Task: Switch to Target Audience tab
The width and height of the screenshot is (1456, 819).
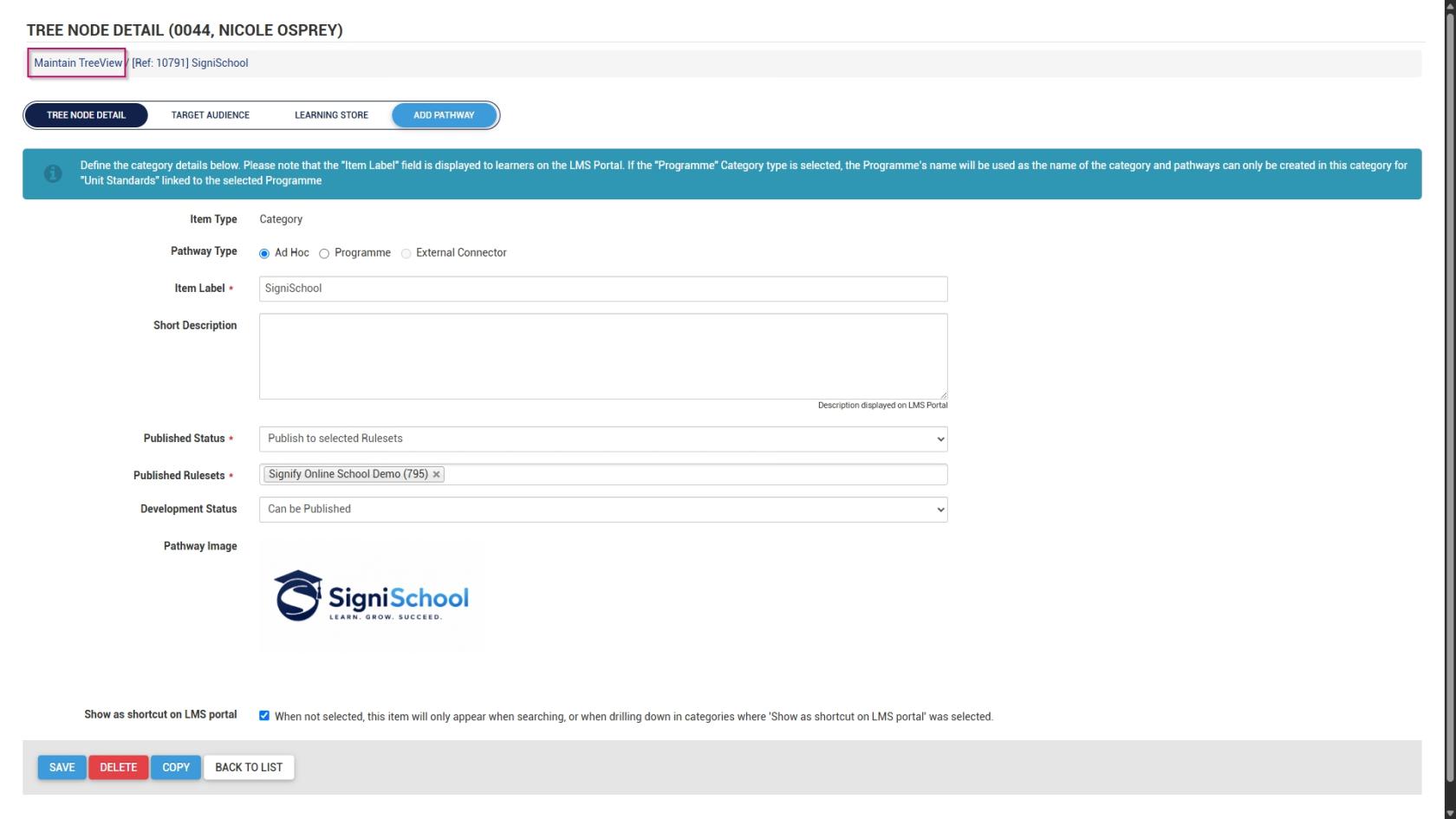Action: pyautogui.click(x=211, y=115)
